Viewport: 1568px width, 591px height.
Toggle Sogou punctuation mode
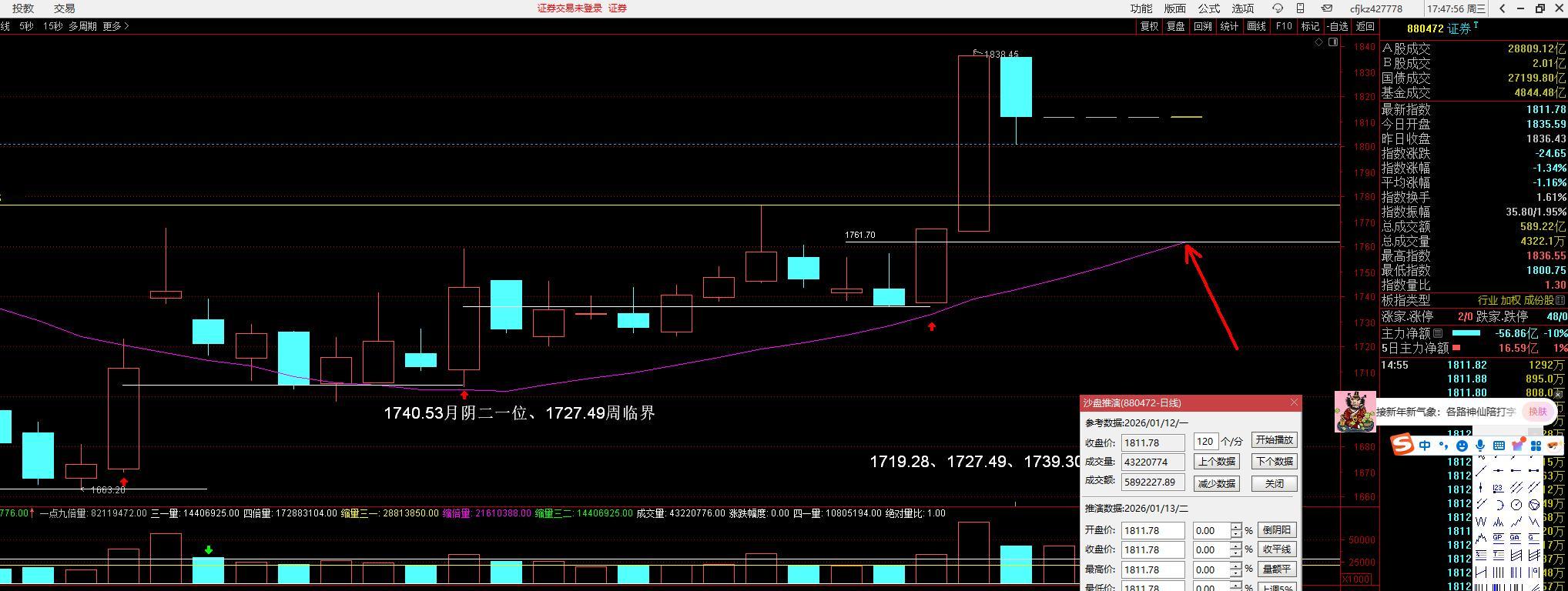(x=1443, y=445)
